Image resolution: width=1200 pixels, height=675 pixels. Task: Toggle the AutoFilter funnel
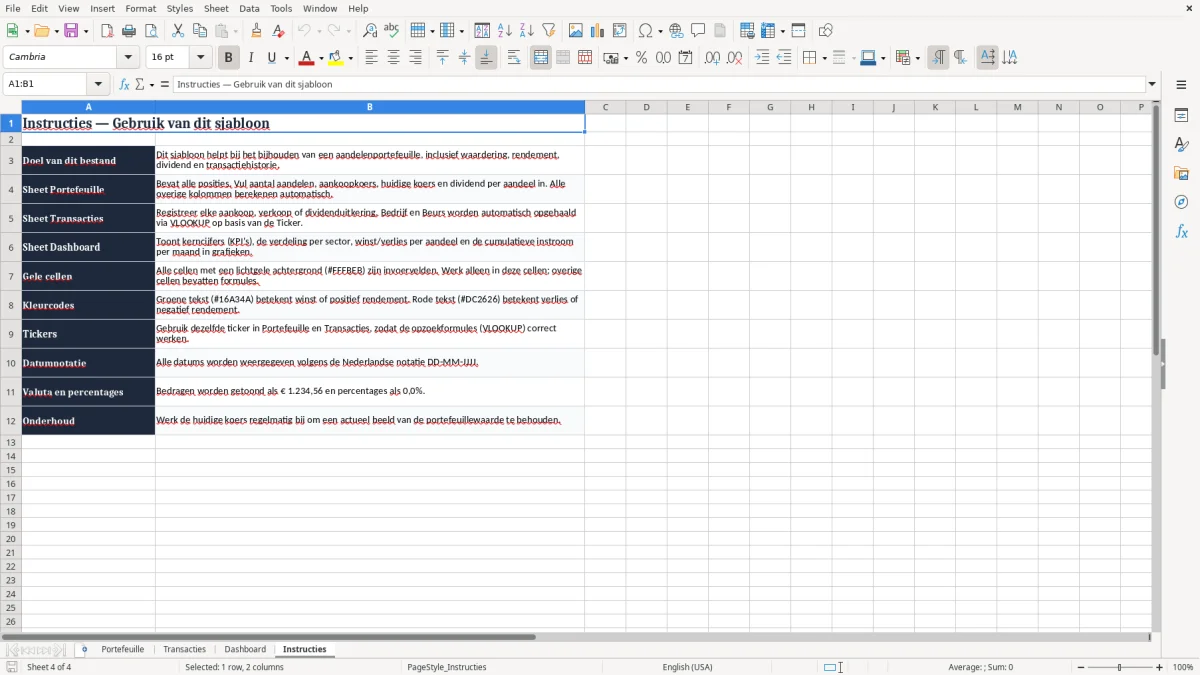[549, 31]
